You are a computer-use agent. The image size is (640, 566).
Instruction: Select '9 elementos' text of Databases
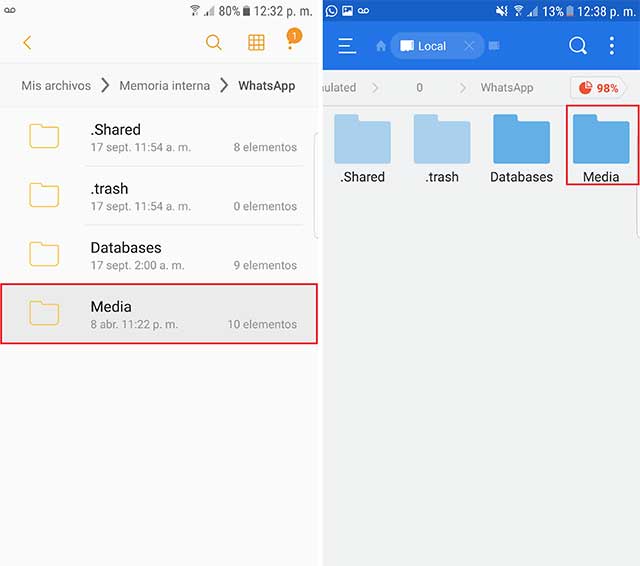(265, 265)
